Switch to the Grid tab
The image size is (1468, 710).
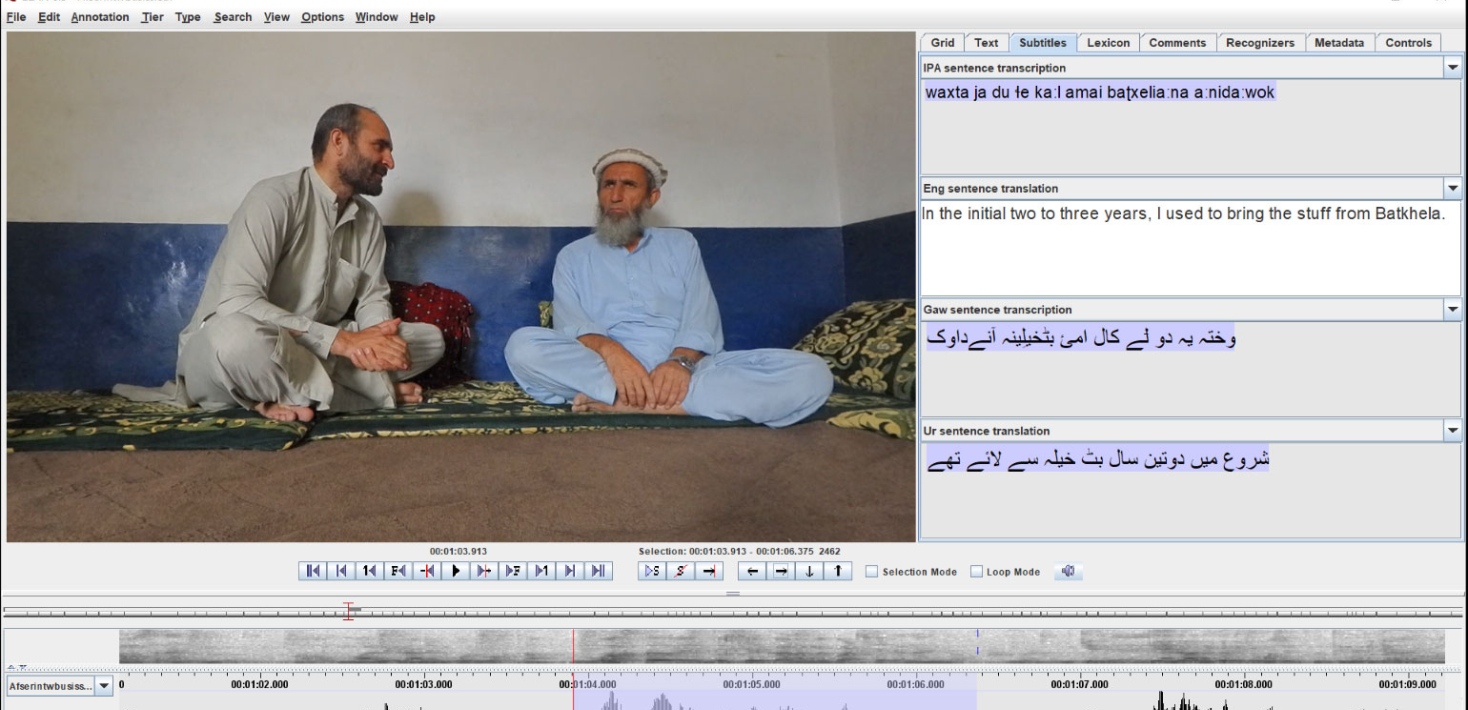tap(942, 43)
